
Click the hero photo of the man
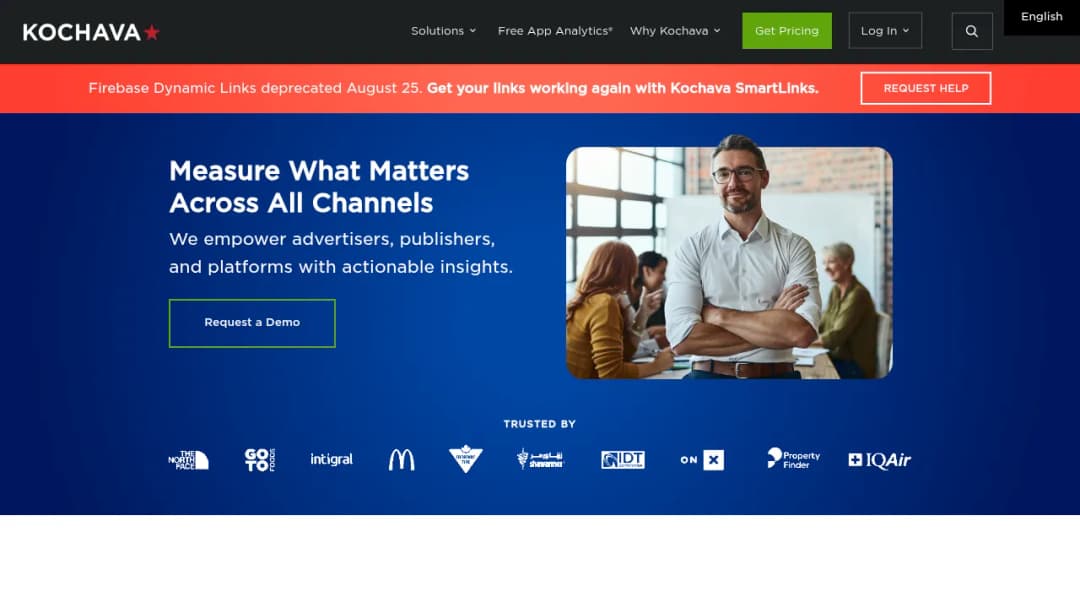[x=729, y=258]
